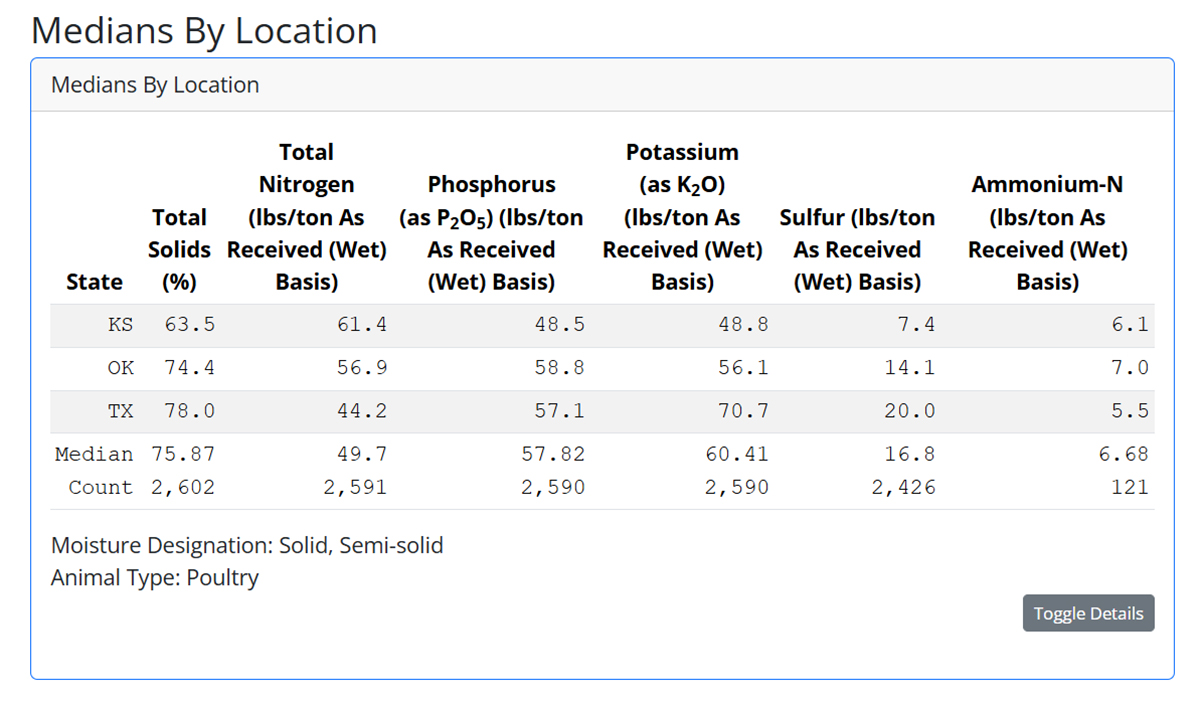Click the Count row label
The width and height of the screenshot is (1200, 703).
pos(100,488)
